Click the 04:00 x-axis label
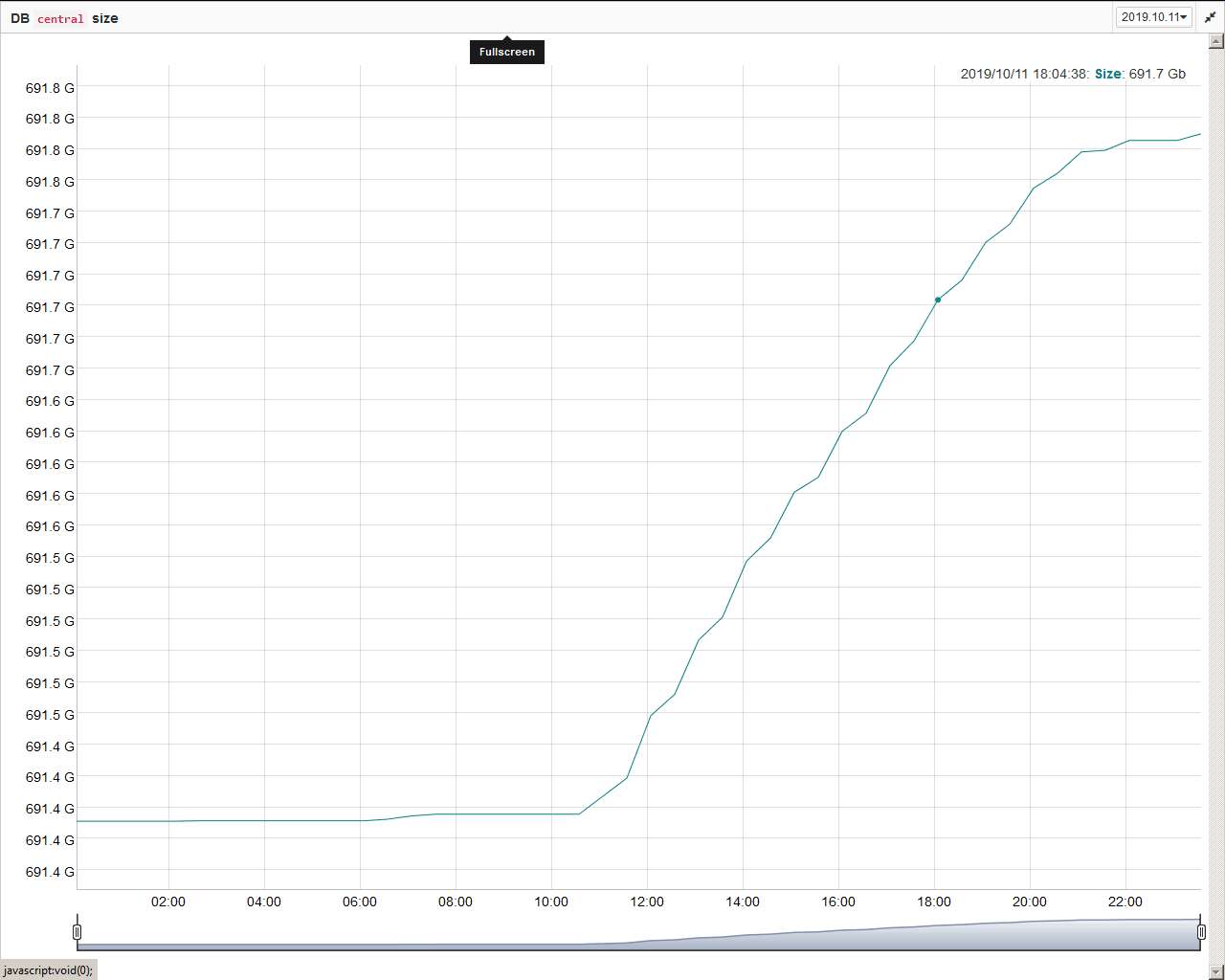This screenshot has width=1225, height=980. [x=264, y=902]
